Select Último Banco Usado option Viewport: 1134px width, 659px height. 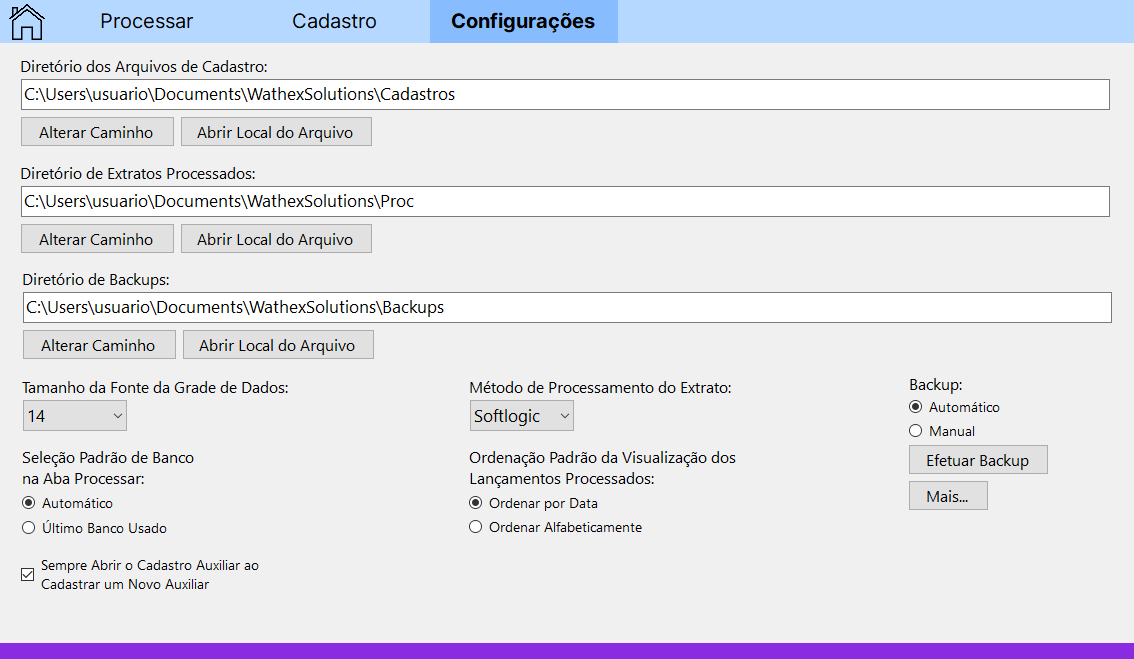tap(29, 527)
